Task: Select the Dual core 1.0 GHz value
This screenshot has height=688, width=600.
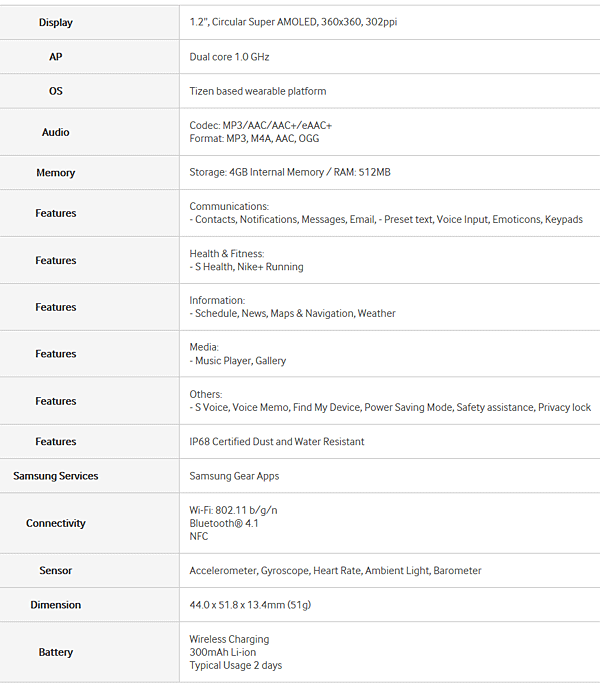Action: point(229,57)
